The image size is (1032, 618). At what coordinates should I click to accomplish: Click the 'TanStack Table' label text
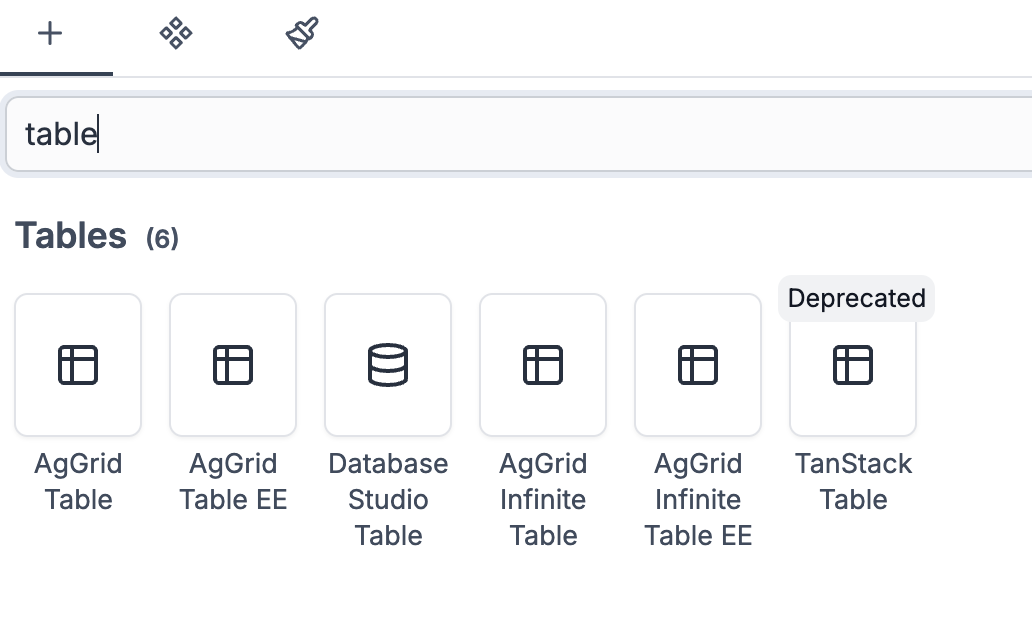[x=853, y=482]
